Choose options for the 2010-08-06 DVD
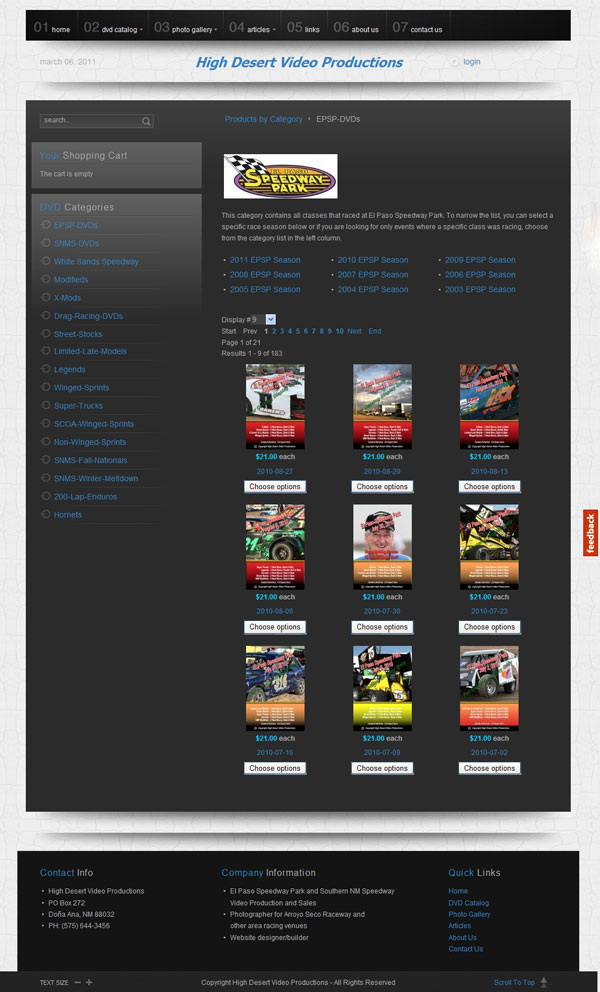The image size is (600, 992). point(275,627)
